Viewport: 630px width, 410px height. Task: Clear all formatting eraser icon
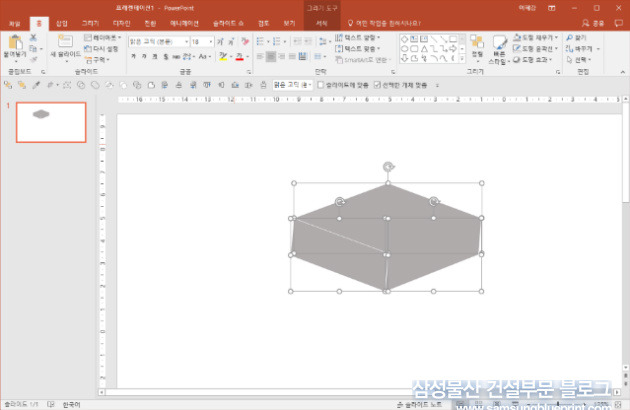(245, 41)
